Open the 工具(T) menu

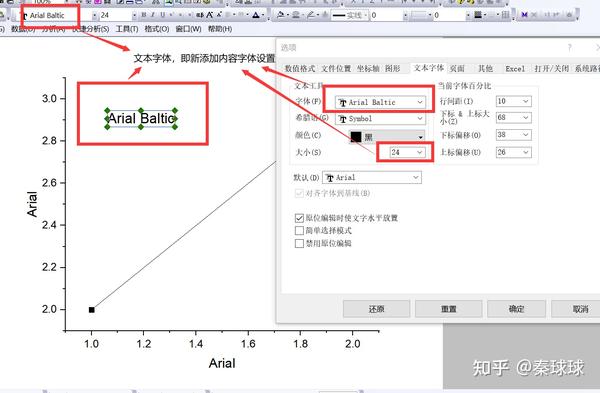tap(127, 29)
